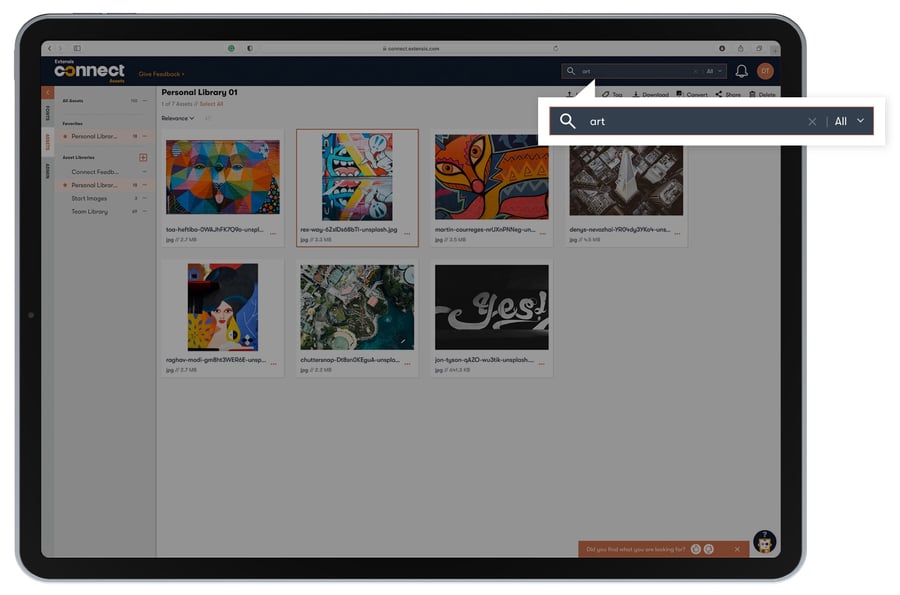This screenshot has width=900, height=595.
Task: Select the colorful geometric lion thumbnail
Action: 223,177
